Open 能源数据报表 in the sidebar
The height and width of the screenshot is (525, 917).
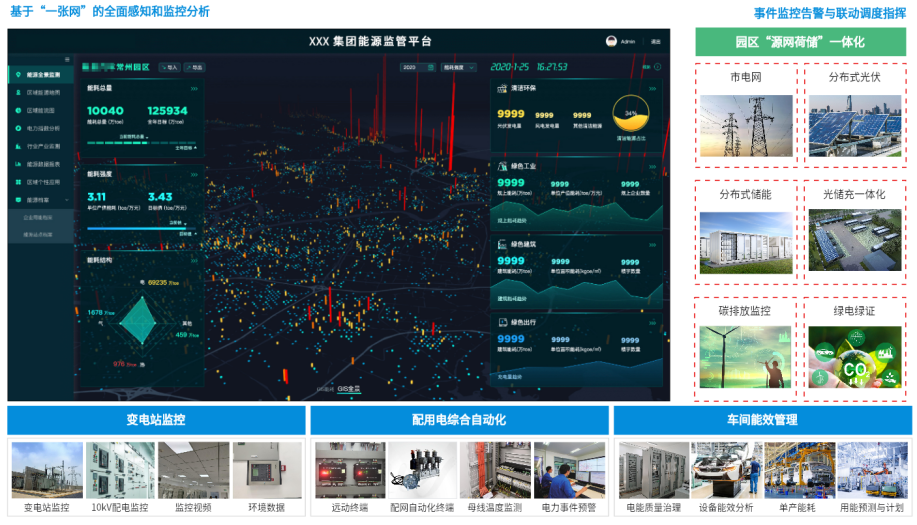pos(40,164)
